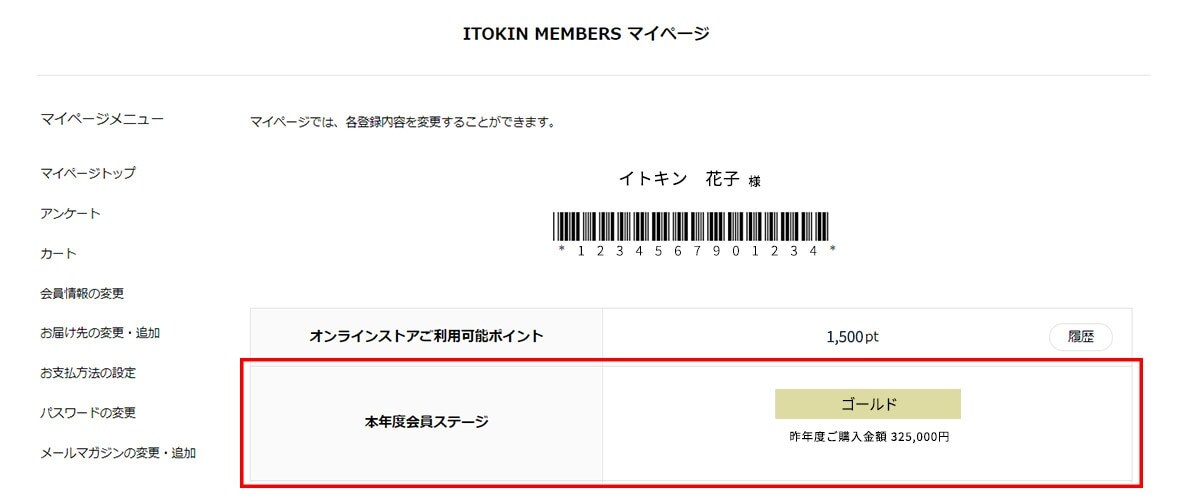Click the マイページメニュー sidebar title
The image size is (1188, 500).
[102, 118]
